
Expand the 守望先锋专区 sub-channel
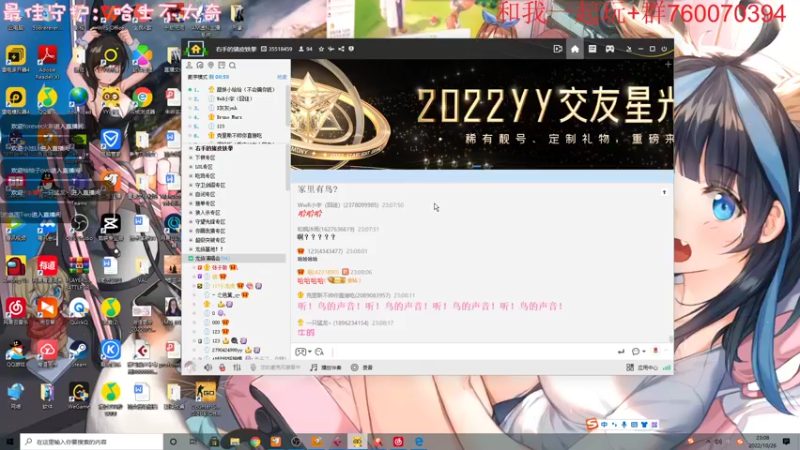(x=191, y=222)
